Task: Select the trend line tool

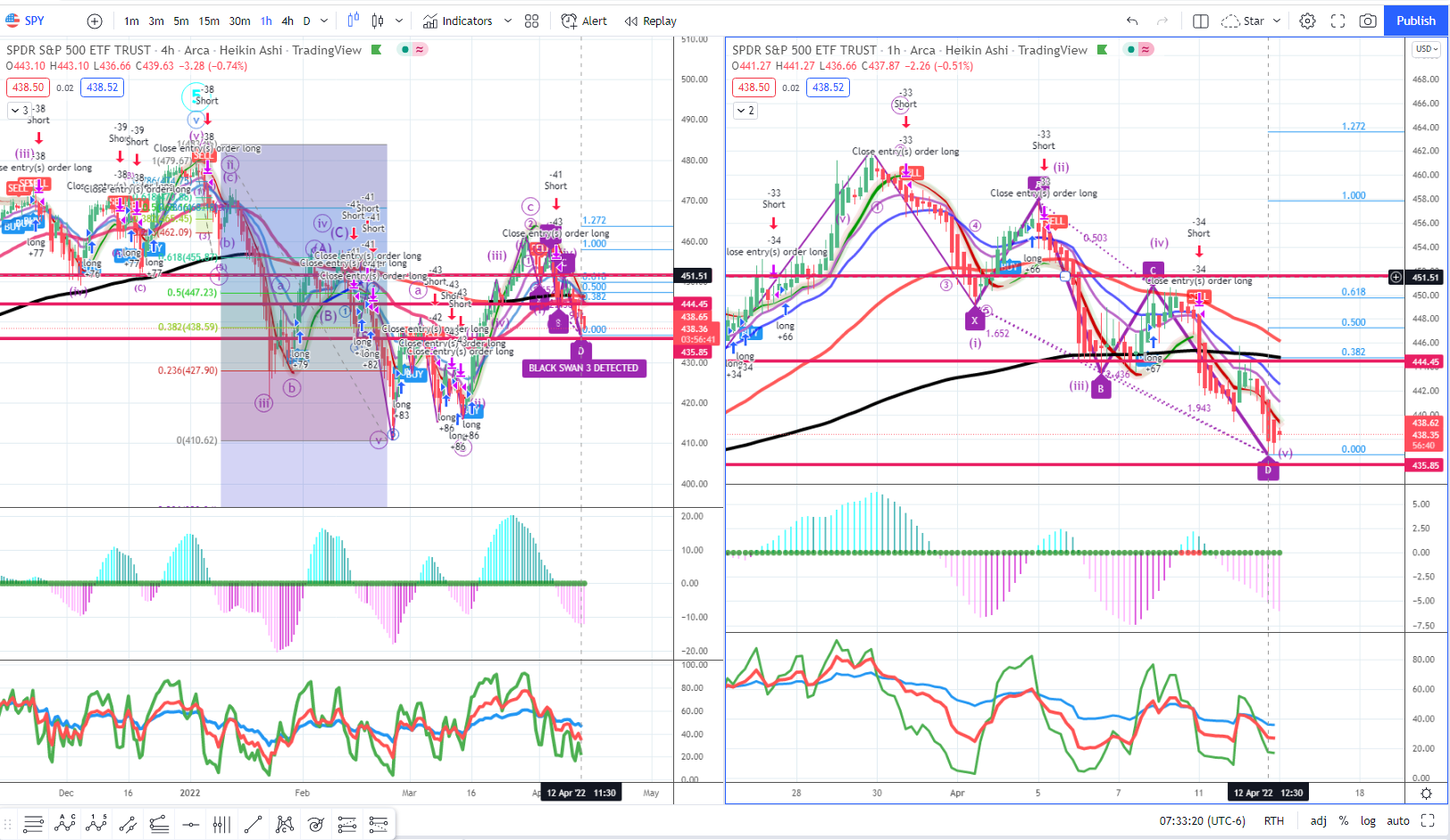Action: pyautogui.click(x=253, y=824)
